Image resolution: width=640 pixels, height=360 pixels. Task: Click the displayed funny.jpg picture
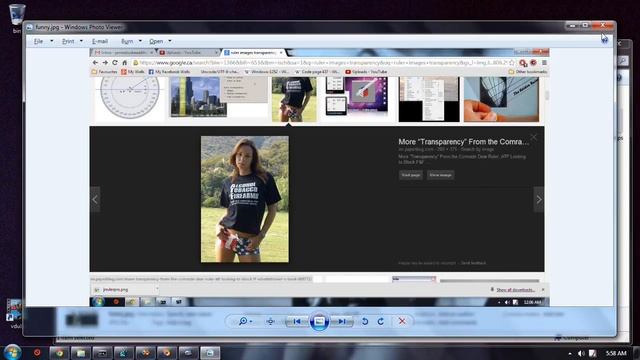(x=319, y=177)
